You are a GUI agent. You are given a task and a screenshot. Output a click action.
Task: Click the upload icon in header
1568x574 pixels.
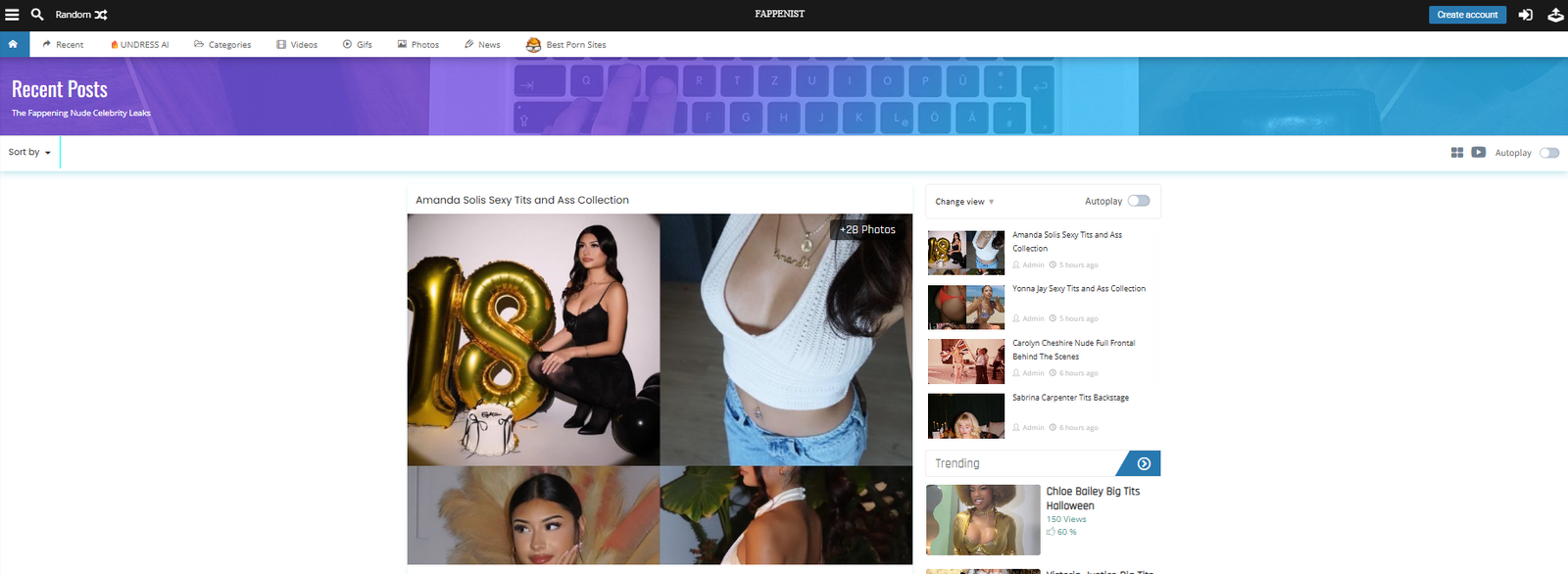(1555, 15)
